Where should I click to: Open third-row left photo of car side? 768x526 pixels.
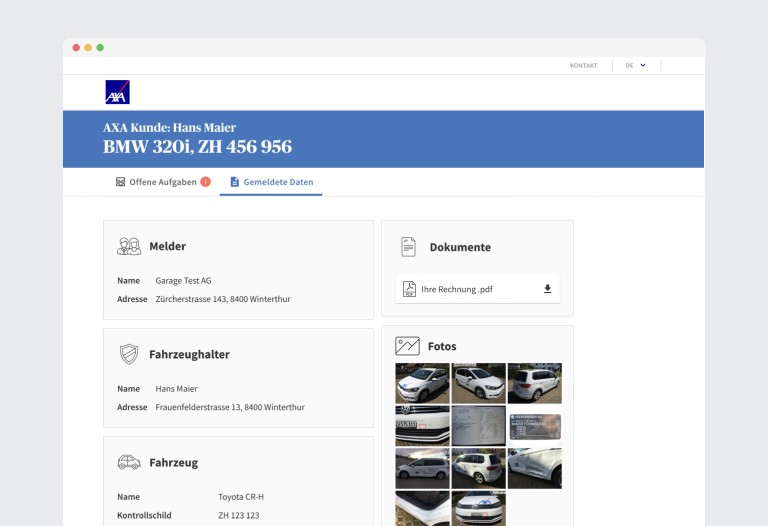tap(422, 468)
